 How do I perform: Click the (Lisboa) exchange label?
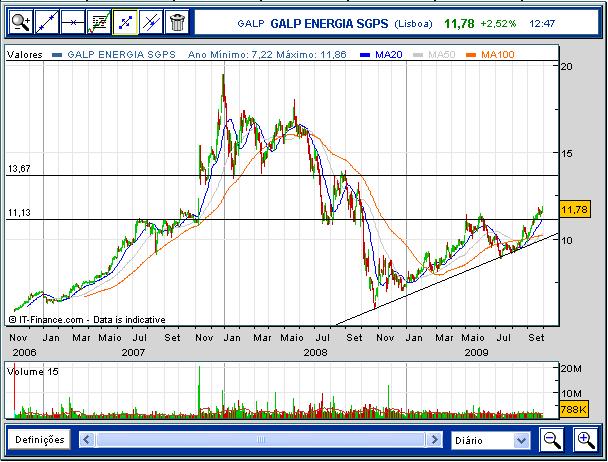tap(413, 24)
